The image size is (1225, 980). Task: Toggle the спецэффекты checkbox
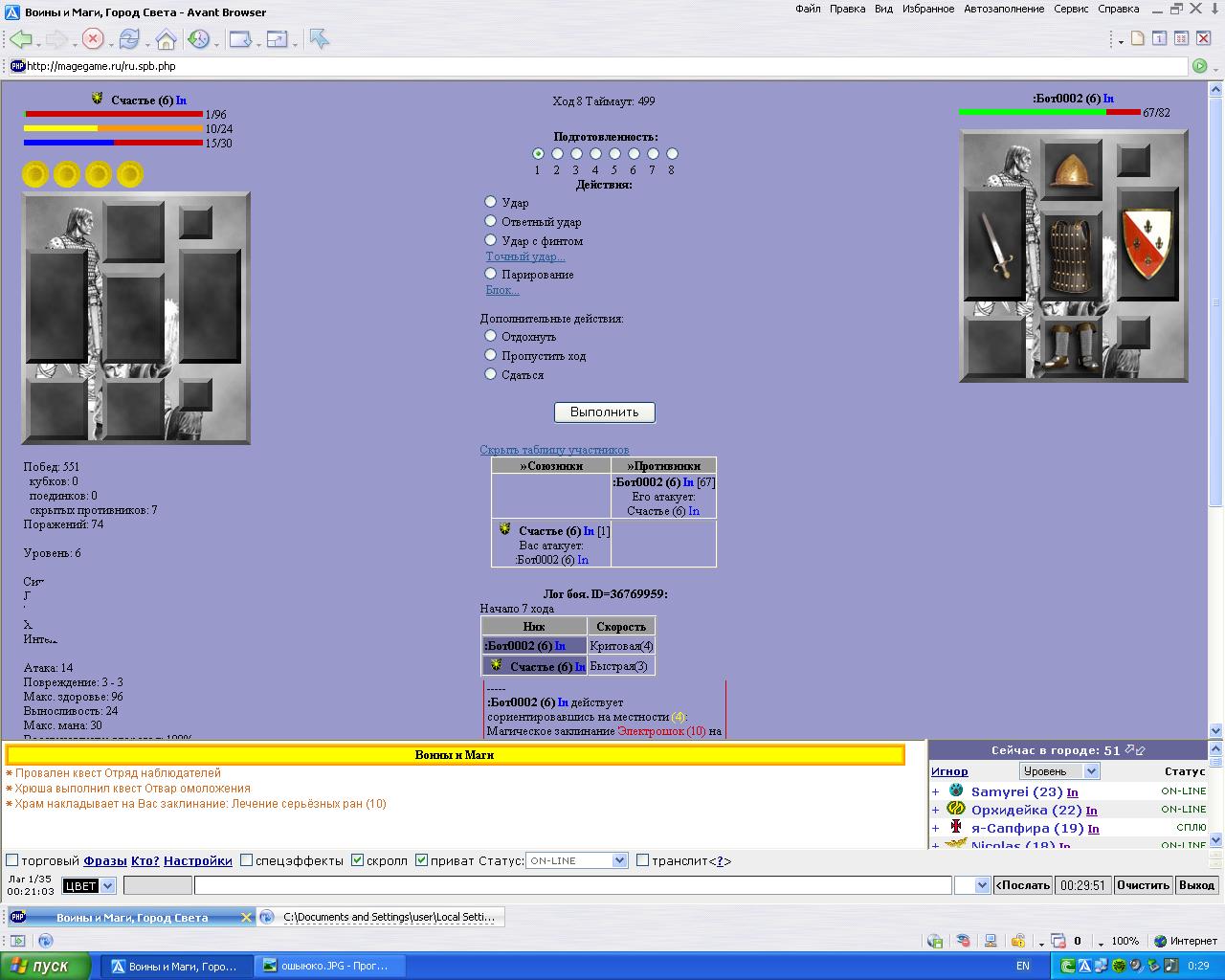(247, 859)
